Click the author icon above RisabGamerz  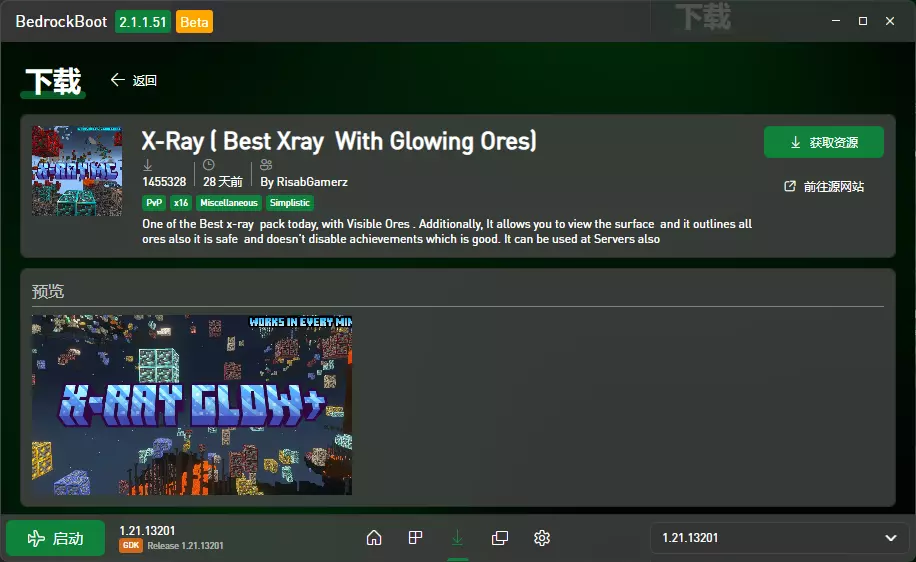[266, 165]
